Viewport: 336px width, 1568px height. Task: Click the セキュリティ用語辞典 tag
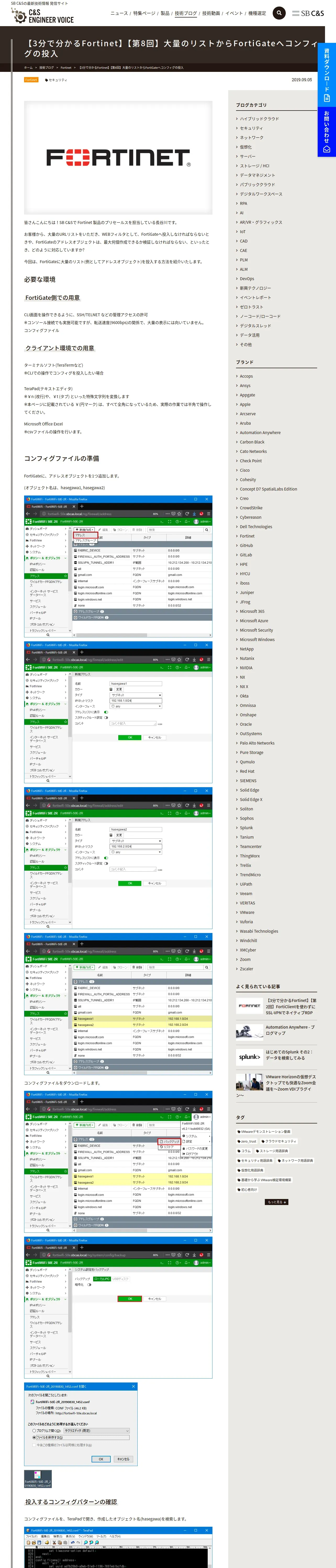[255, 1161]
